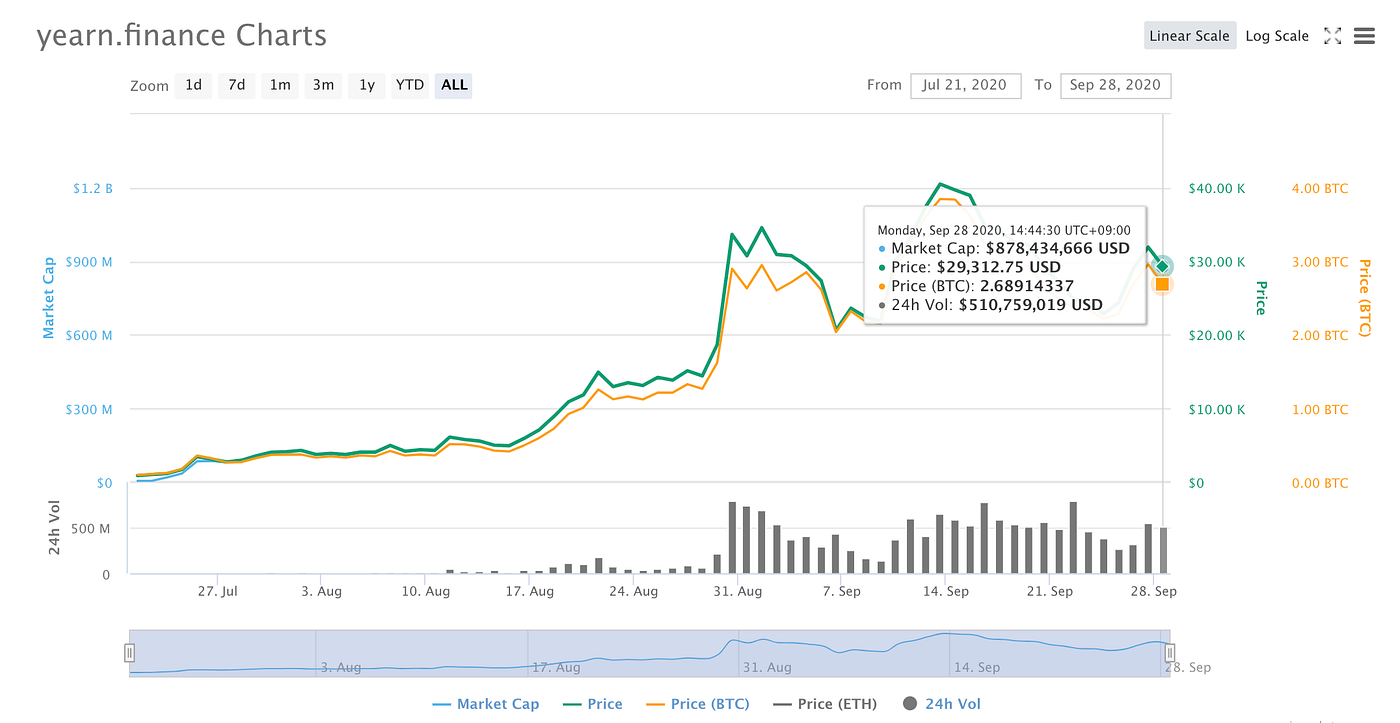Click the 24h Vol axis title

[x=55, y=528]
